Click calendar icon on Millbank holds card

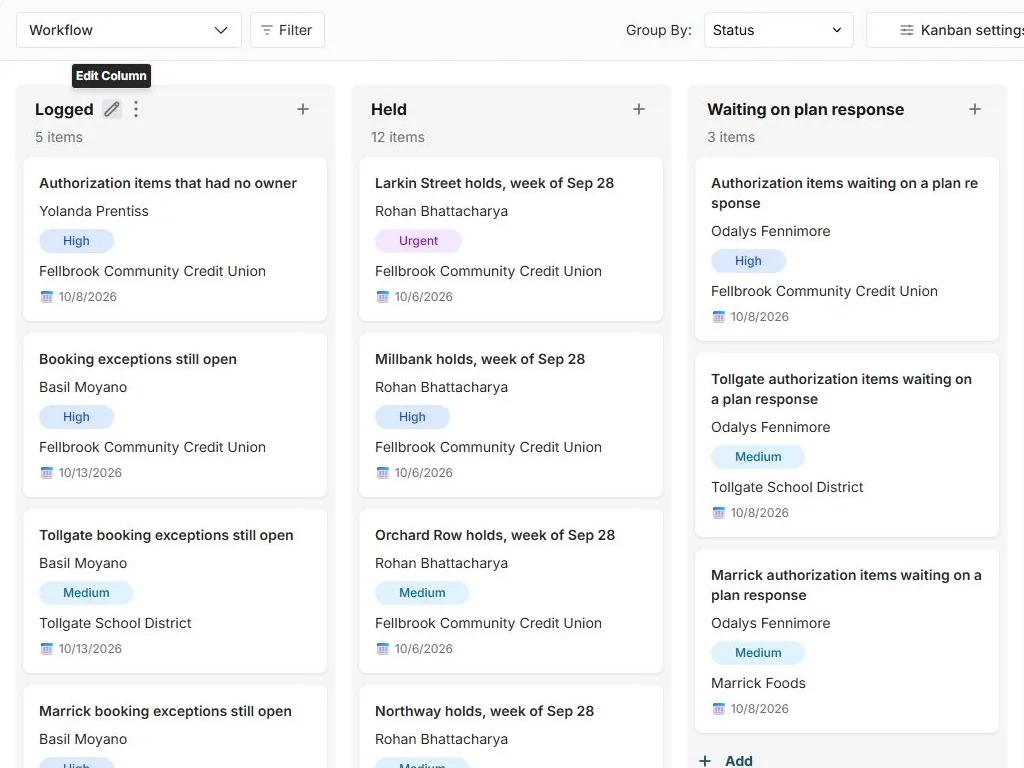pyautogui.click(x=383, y=473)
